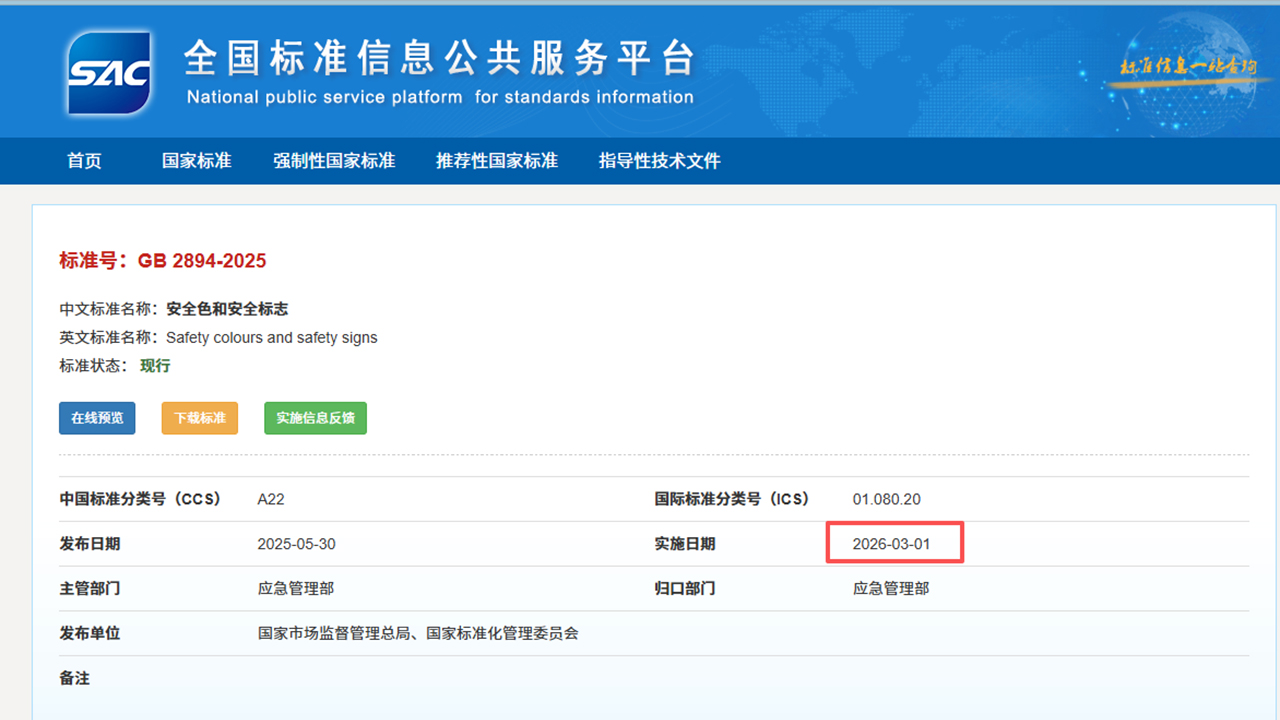
Task: Click the implementation date 2026-03-01
Action: [891, 544]
